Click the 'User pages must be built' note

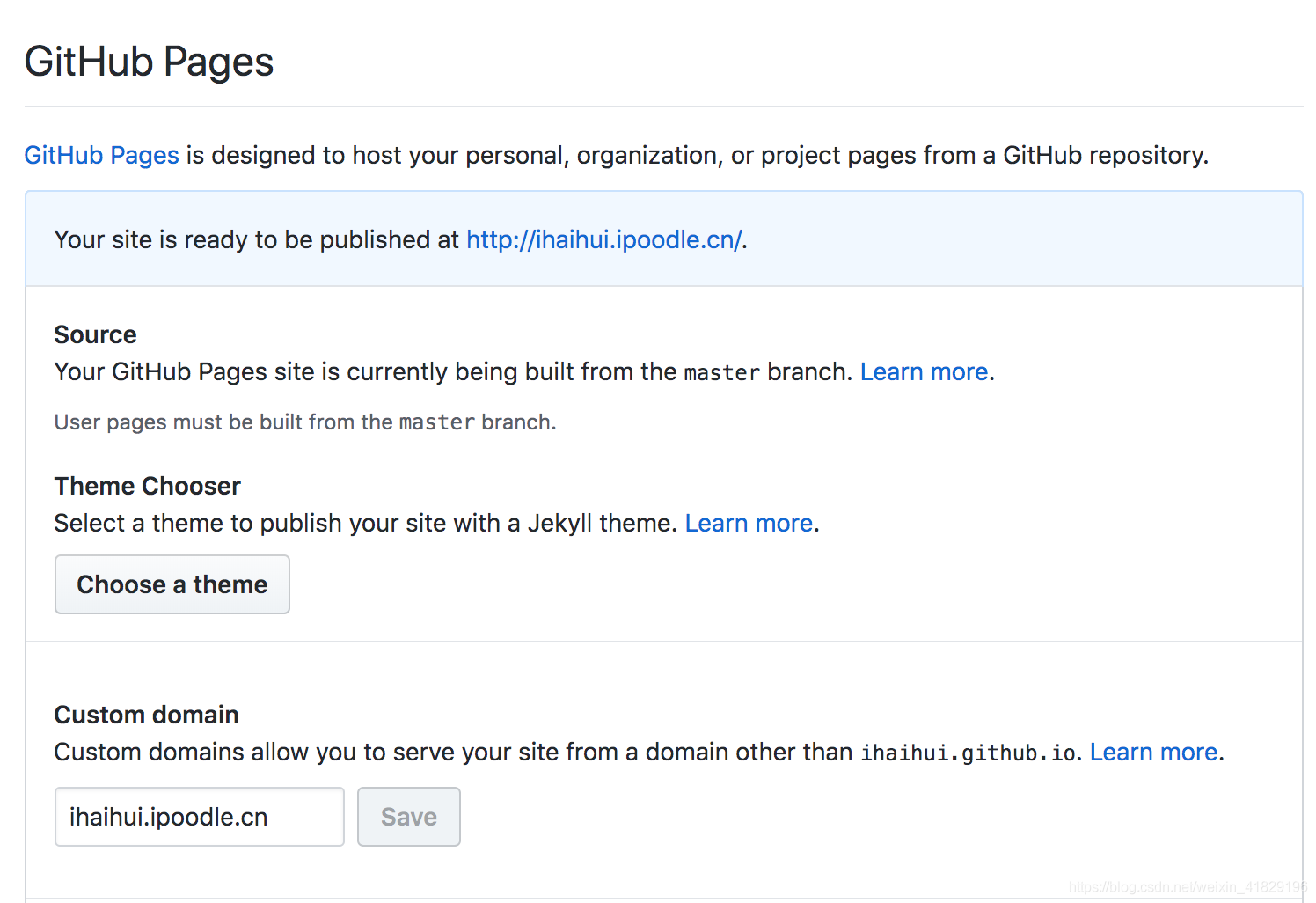(x=304, y=422)
